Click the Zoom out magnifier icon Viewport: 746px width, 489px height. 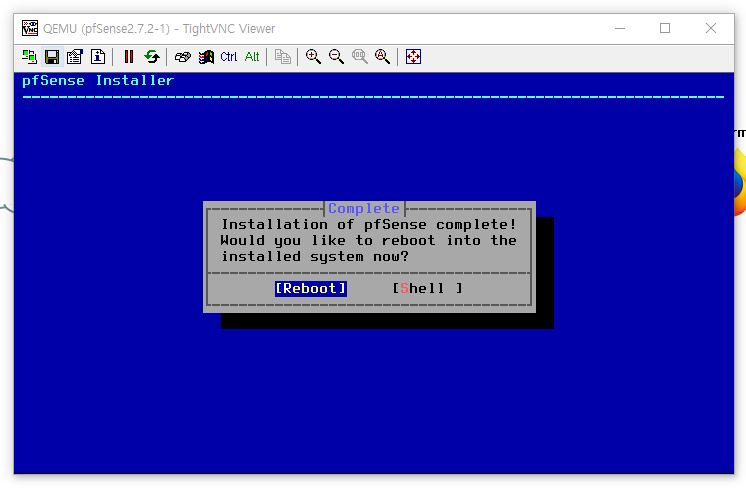[336, 57]
